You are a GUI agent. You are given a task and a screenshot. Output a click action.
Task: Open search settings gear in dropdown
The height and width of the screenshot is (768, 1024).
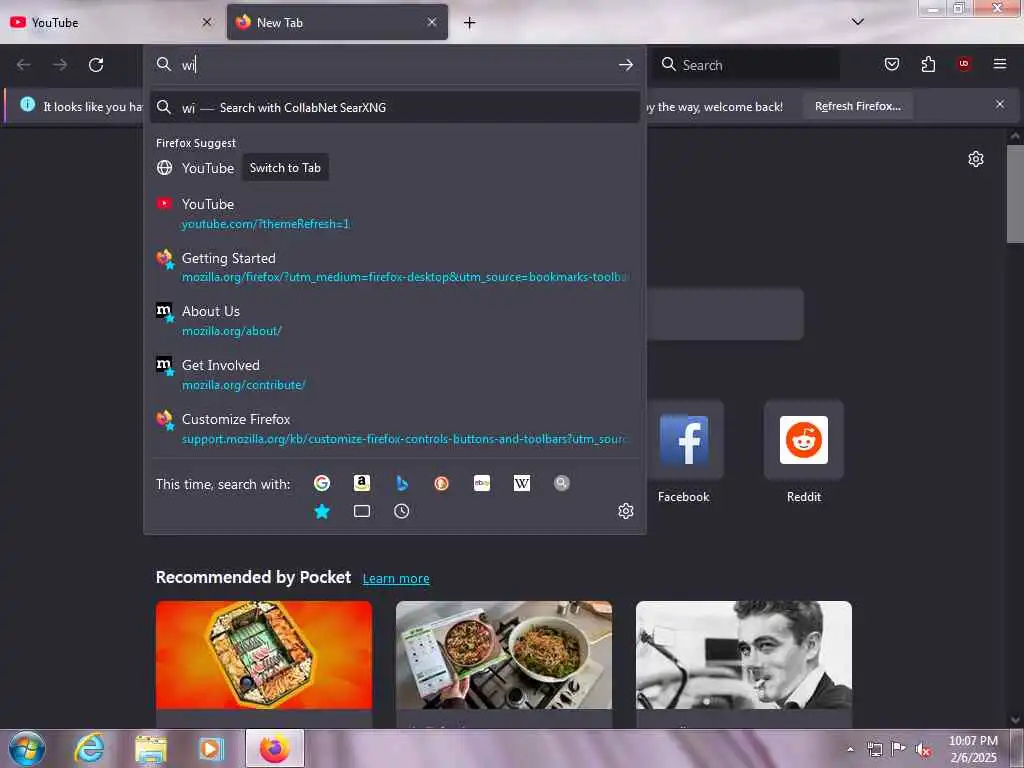coord(626,511)
